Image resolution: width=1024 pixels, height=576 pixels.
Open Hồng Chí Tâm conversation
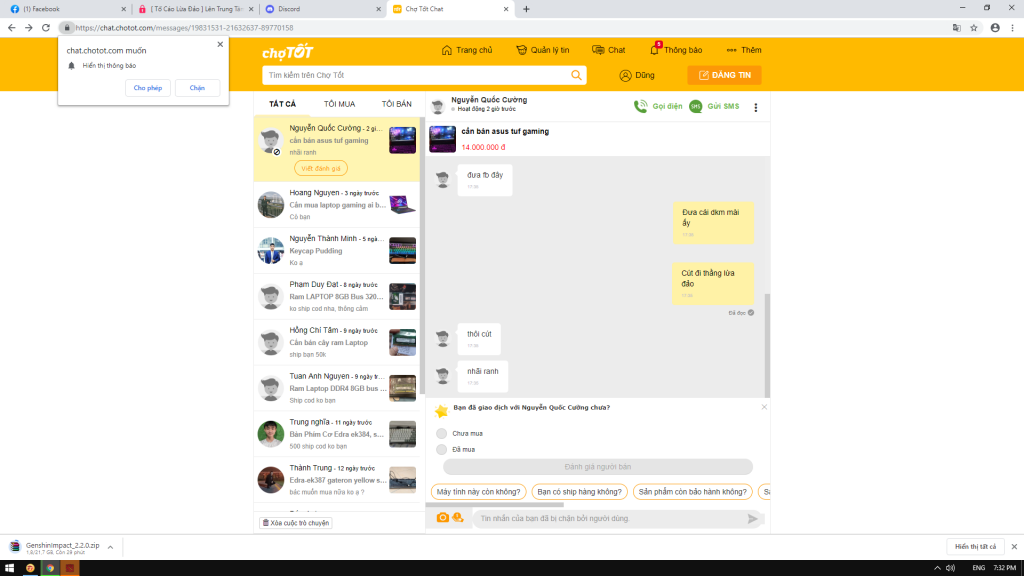(x=337, y=342)
